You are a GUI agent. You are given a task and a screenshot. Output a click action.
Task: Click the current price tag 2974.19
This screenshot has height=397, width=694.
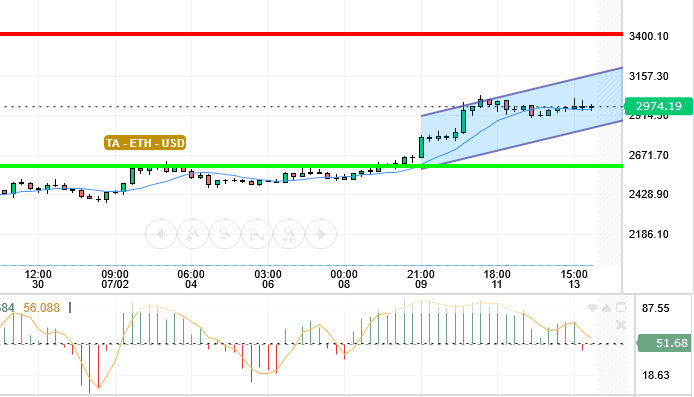point(659,106)
